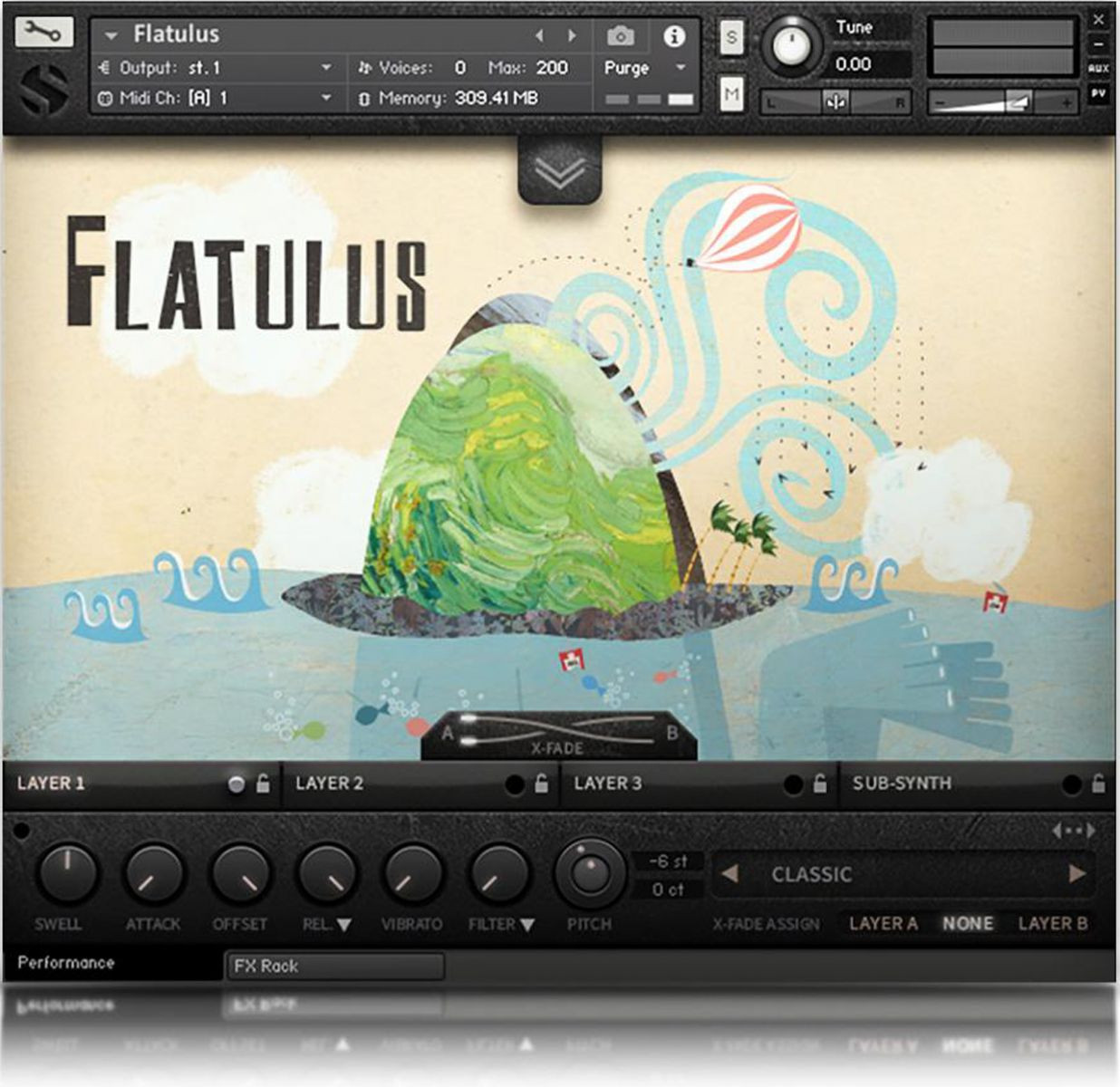The image size is (1120, 1087).
Task: Open the FILTER dropdown triangle
Action: click(527, 926)
